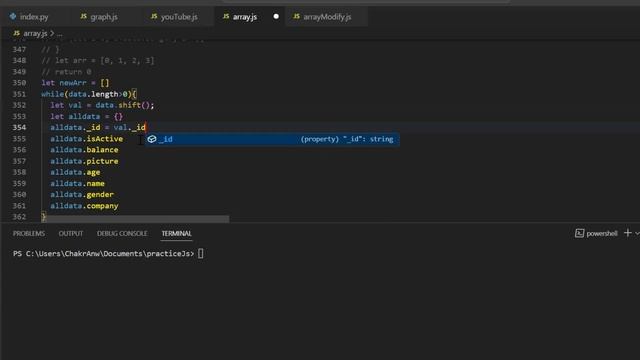This screenshot has height=360, width=640.
Task: Place cursor on 'alldata.picture' line
Action: pos(84,161)
